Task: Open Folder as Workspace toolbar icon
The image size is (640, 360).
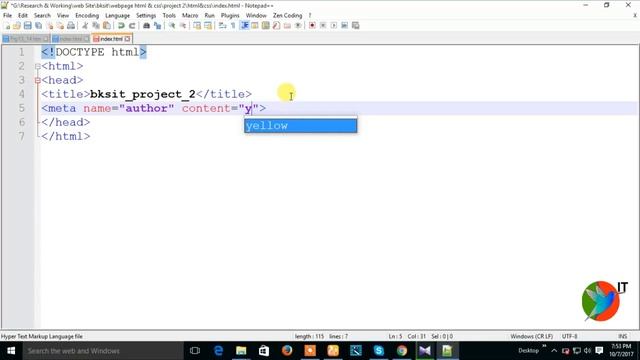Action: [287, 25]
